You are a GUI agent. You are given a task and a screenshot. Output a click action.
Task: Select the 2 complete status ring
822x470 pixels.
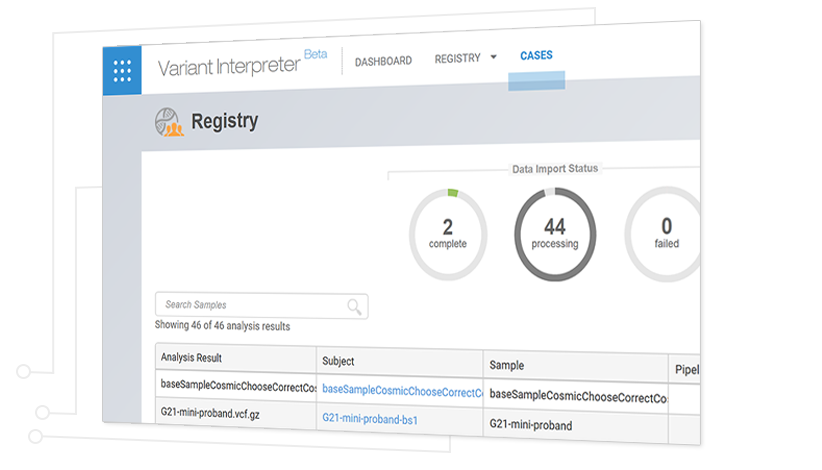pyautogui.click(x=448, y=235)
